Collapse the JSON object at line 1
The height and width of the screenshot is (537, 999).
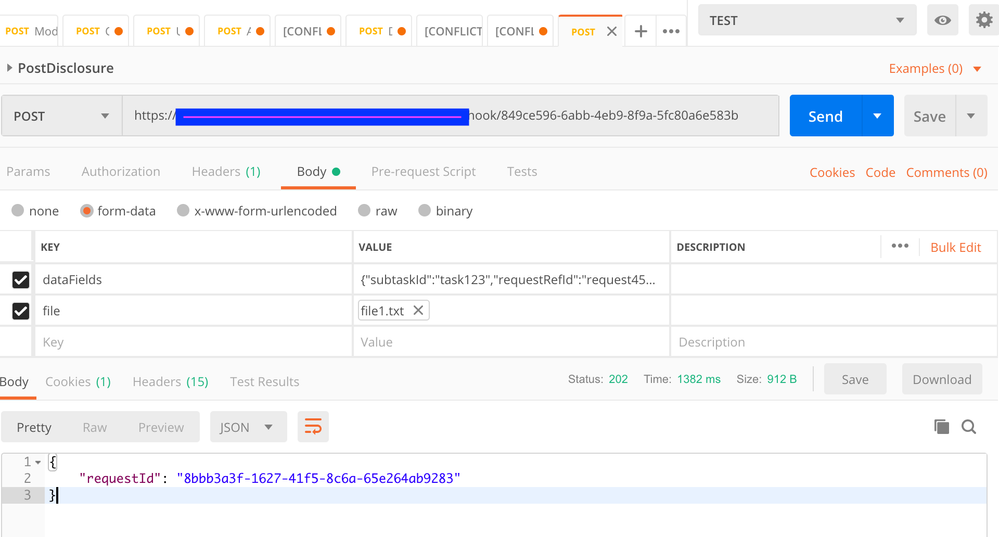(38, 462)
